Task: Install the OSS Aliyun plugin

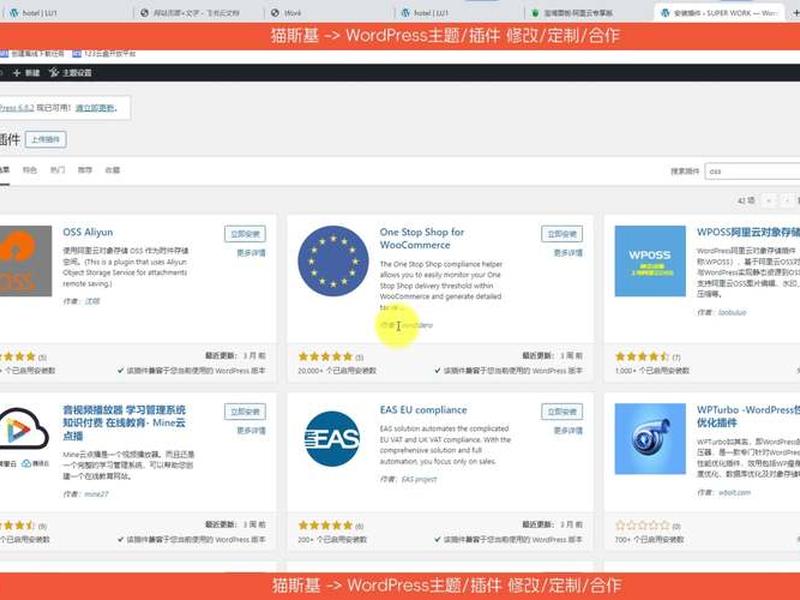Action: click(x=245, y=234)
